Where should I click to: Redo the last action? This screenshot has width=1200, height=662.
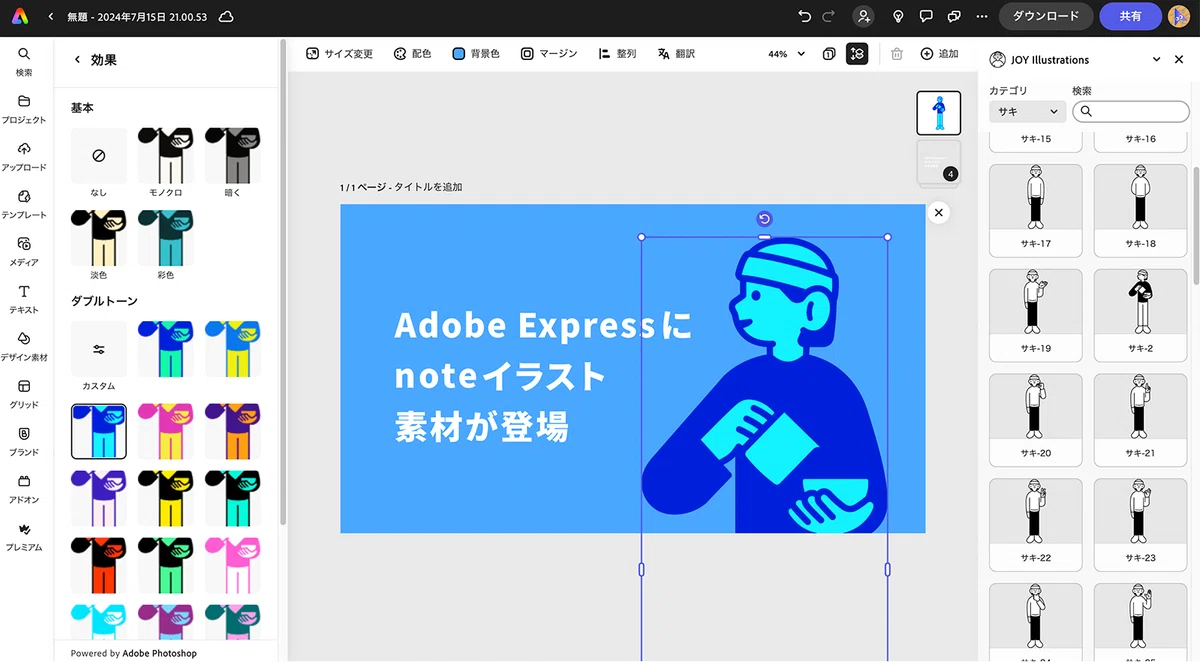click(828, 16)
